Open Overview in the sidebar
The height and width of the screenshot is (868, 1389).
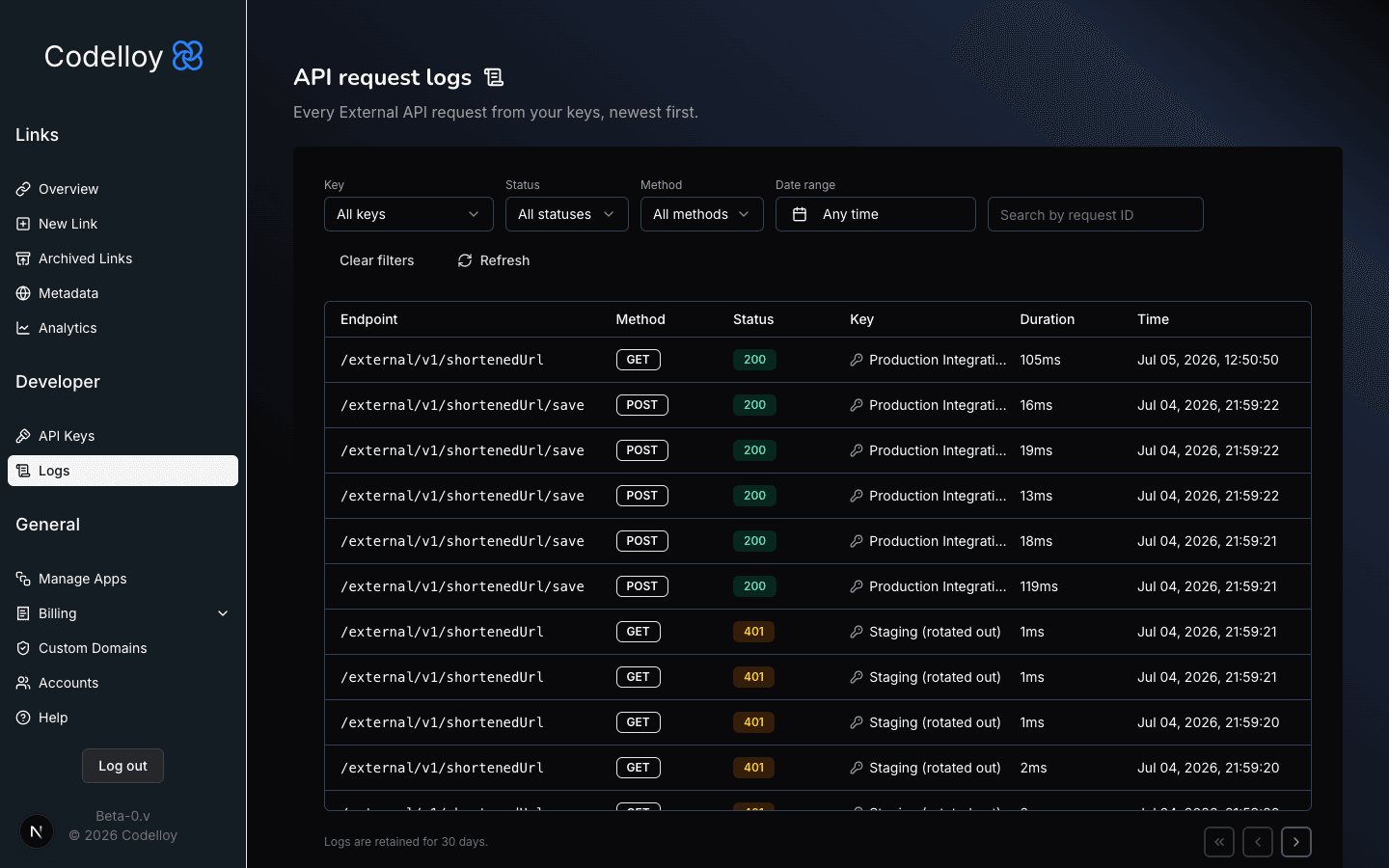pos(123,189)
